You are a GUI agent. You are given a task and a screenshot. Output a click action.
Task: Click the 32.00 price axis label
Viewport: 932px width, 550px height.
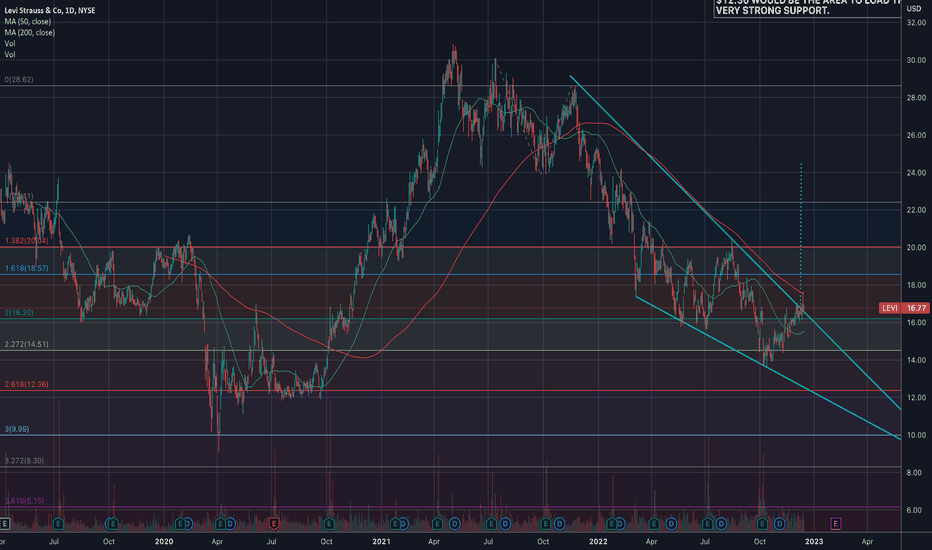click(916, 23)
